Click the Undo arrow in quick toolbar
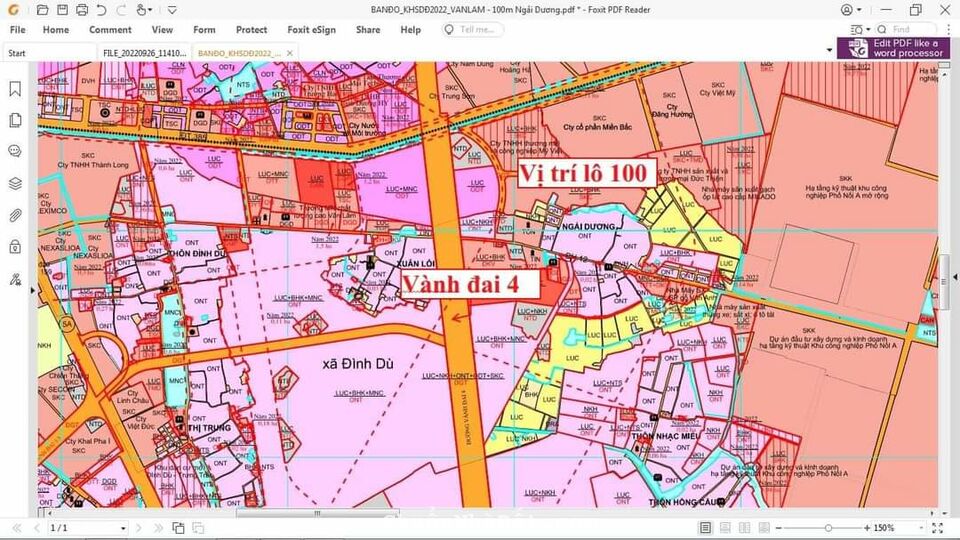Image resolution: width=960 pixels, height=540 pixels. click(101, 10)
